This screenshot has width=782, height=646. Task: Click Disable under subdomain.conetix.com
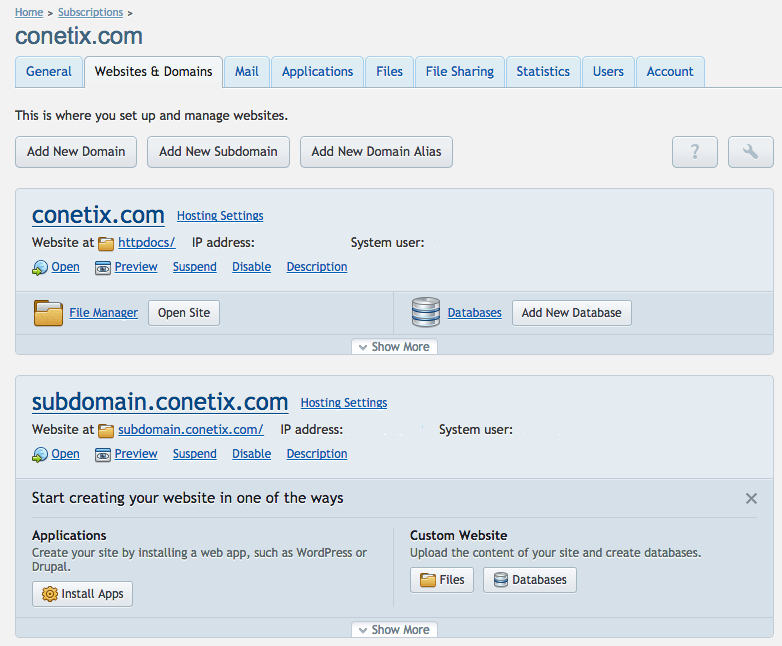[x=251, y=454]
